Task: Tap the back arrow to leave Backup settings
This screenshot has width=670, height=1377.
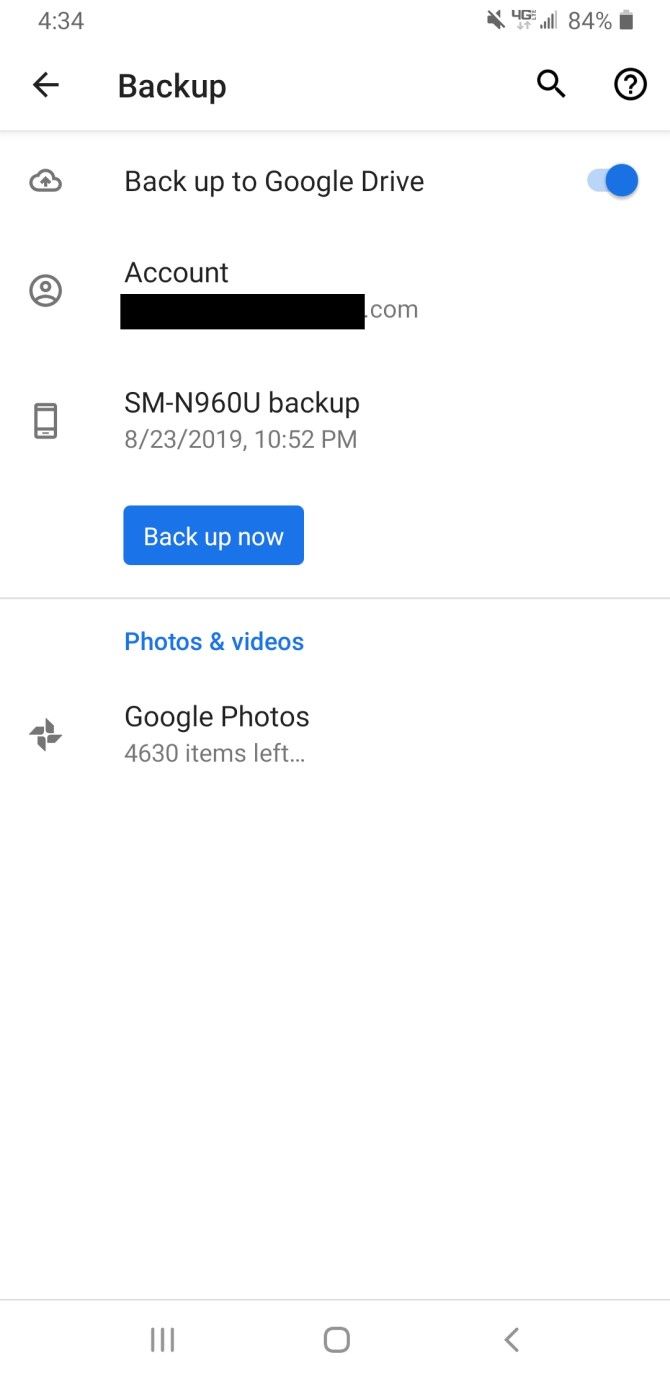Action: point(45,84)
